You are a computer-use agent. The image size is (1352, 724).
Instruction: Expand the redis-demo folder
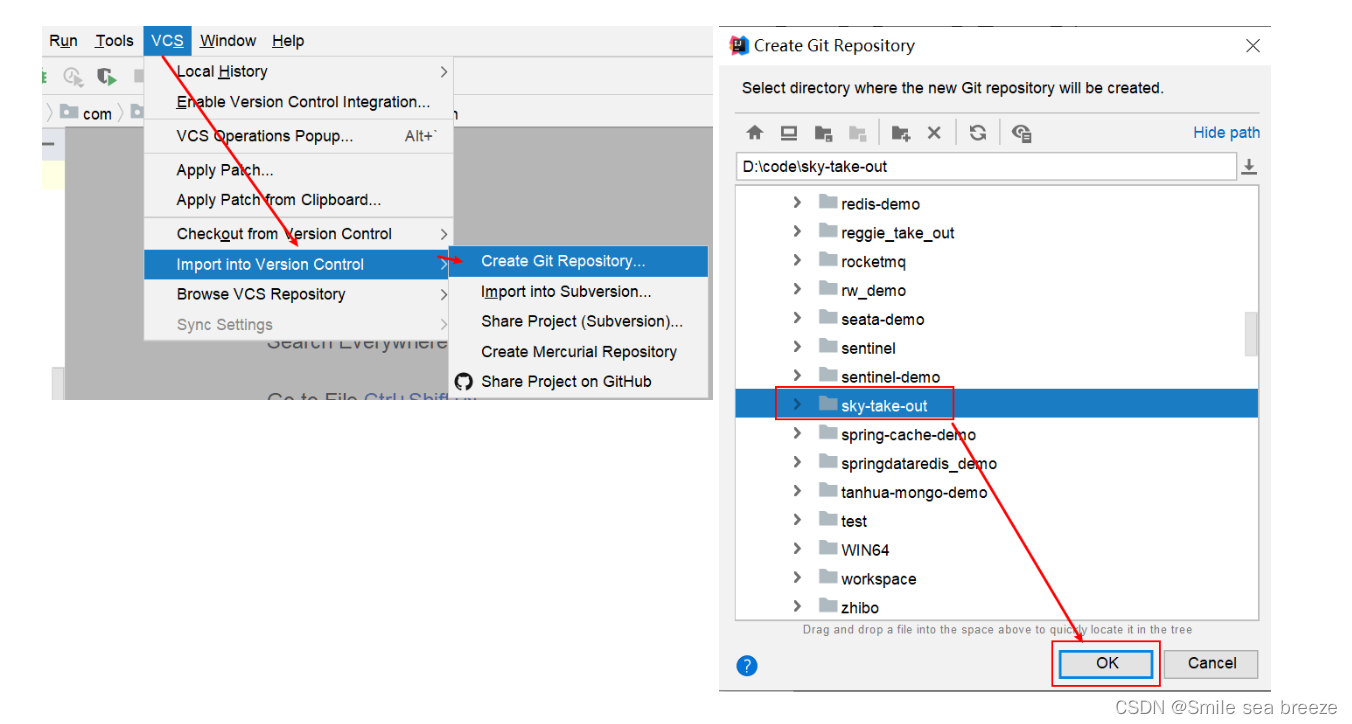pos(797,203)
